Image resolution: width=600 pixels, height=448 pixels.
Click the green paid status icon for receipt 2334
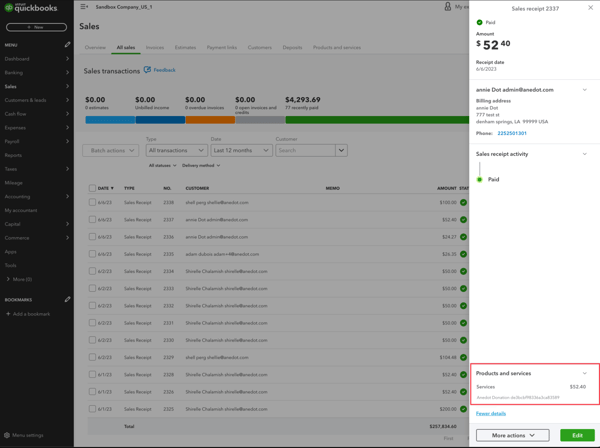point(463,271)
